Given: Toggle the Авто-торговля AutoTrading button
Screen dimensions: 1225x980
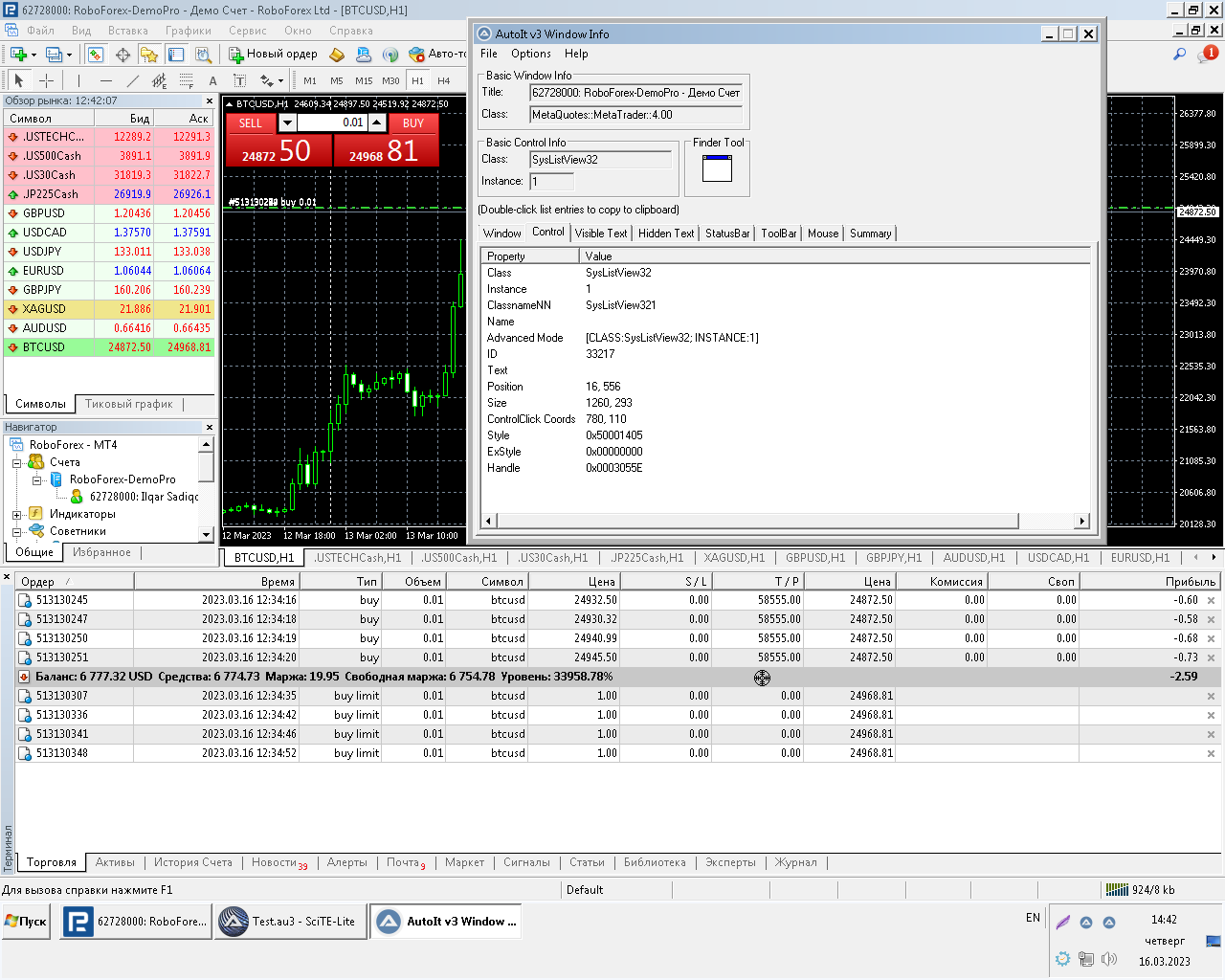Looking at the screenshot, I should click(438, 55).
